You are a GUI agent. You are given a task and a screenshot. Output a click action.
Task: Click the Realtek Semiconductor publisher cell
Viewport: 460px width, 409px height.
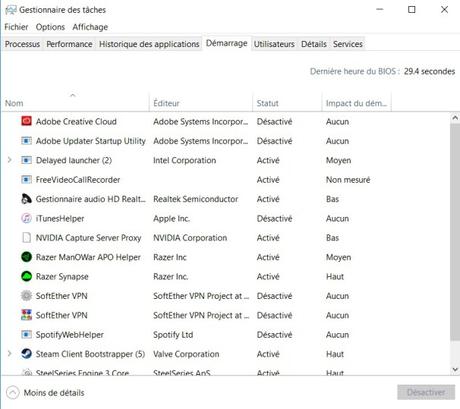coord(195,199)
